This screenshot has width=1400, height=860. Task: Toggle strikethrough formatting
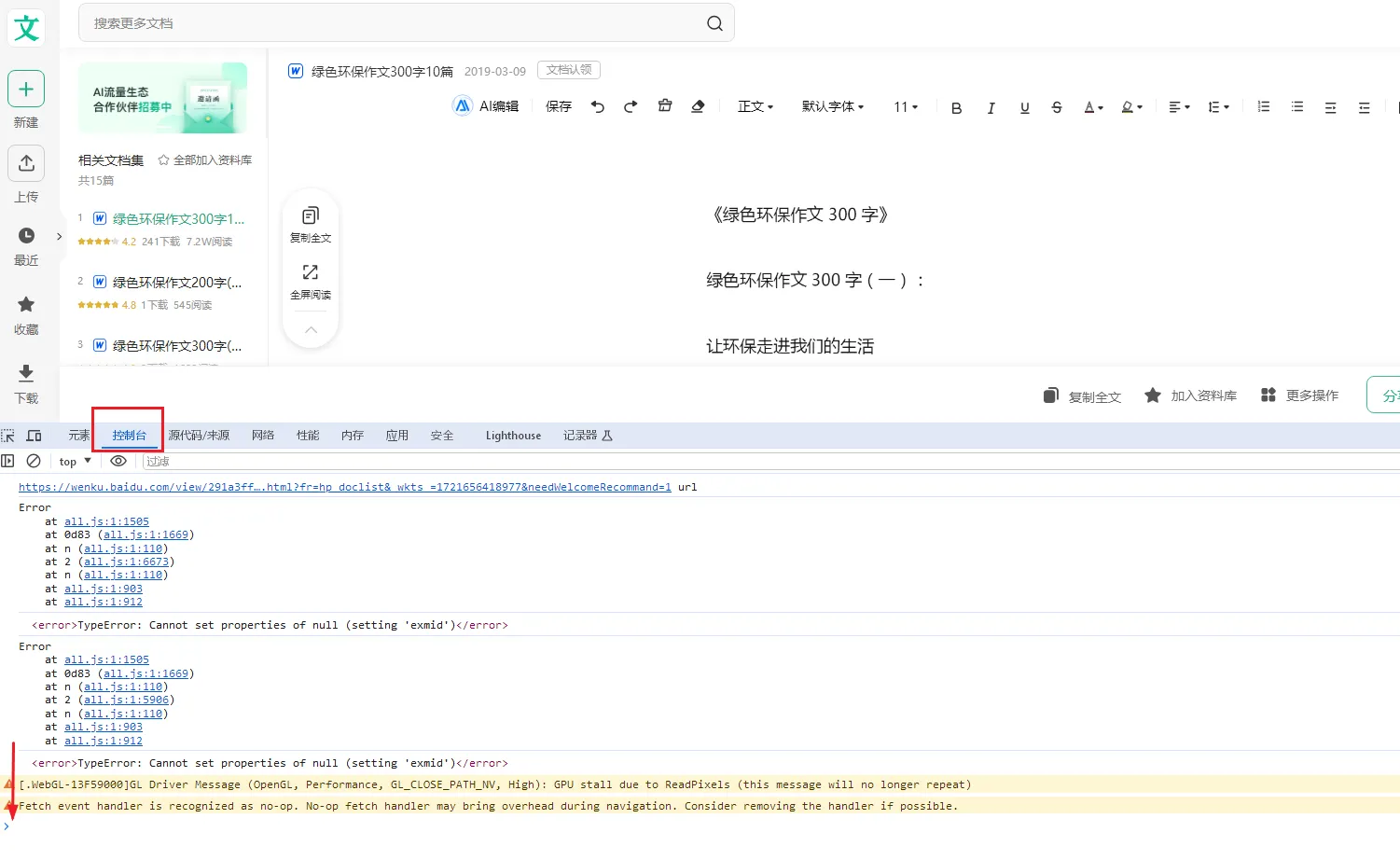[1057, 107]
